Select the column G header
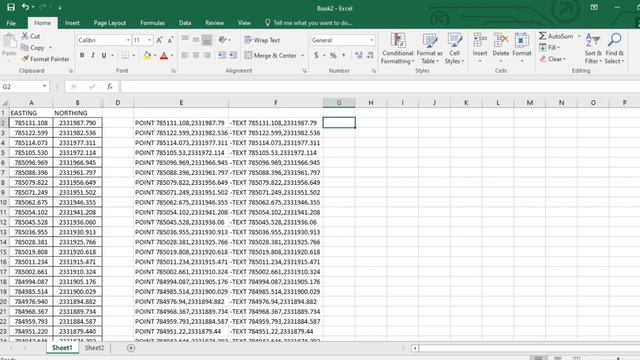 click(339, 102)
